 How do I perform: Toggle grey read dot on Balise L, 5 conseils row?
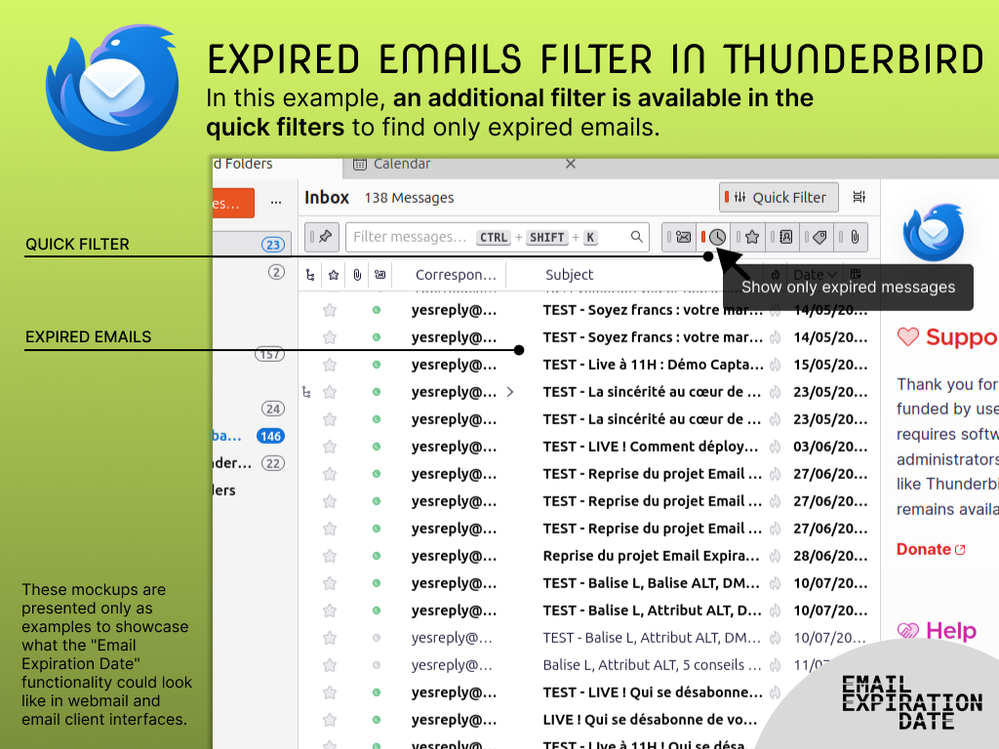pos(377,665)
